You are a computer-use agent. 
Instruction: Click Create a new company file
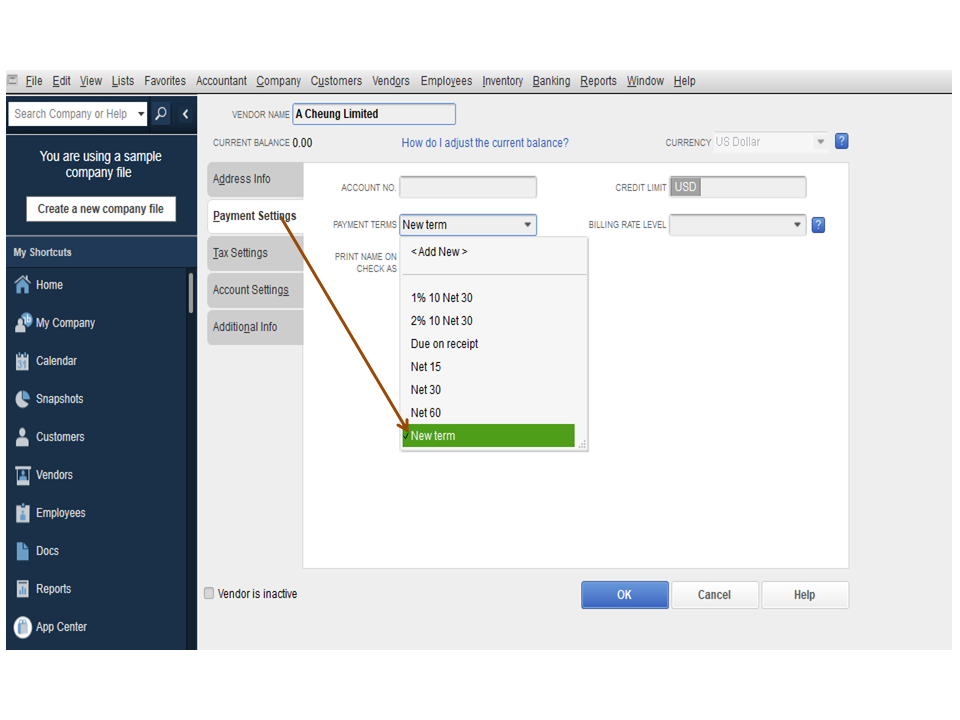tap(100, 209)
